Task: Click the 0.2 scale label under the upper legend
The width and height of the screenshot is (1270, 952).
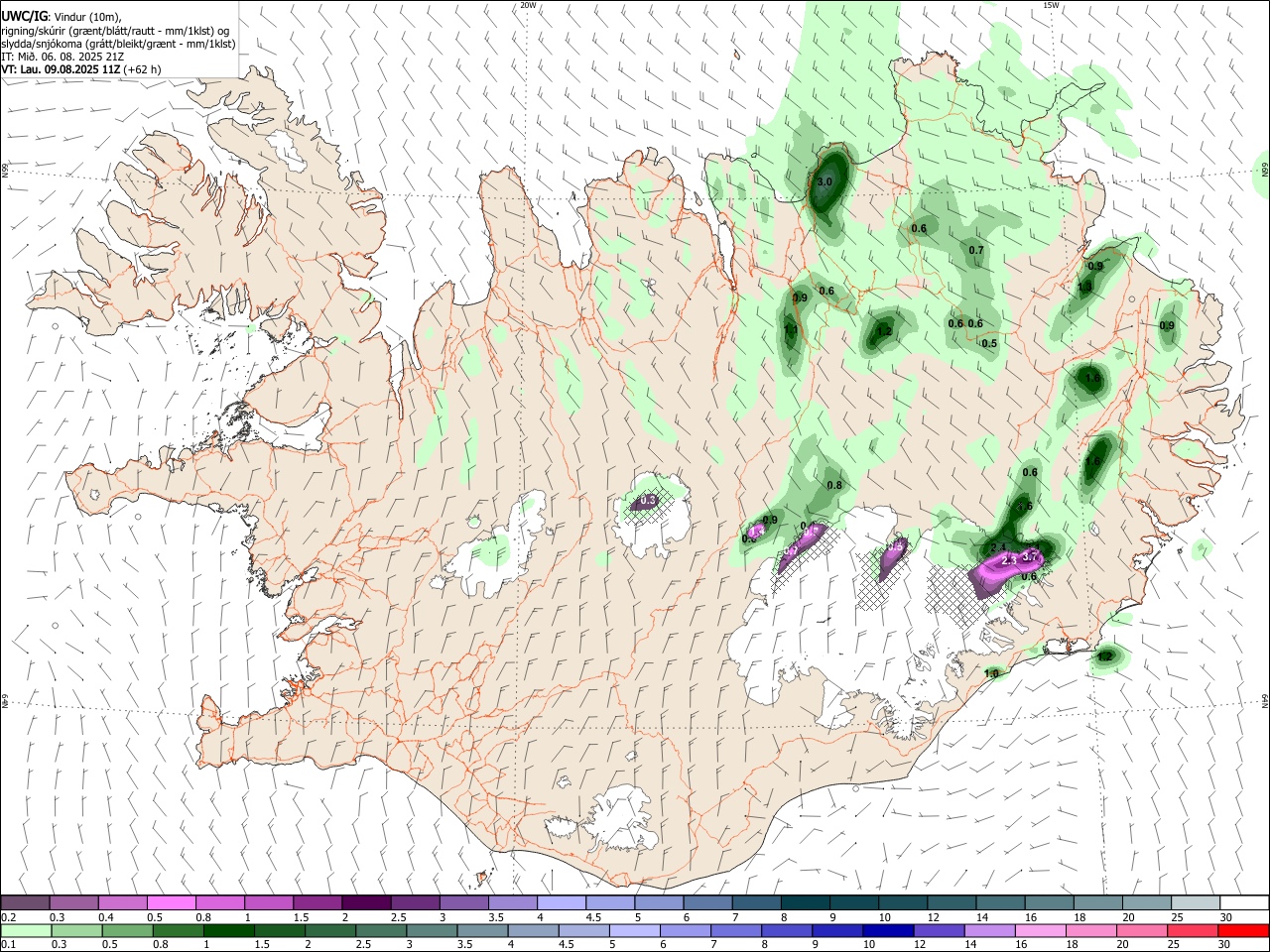Action: point(8,917)
